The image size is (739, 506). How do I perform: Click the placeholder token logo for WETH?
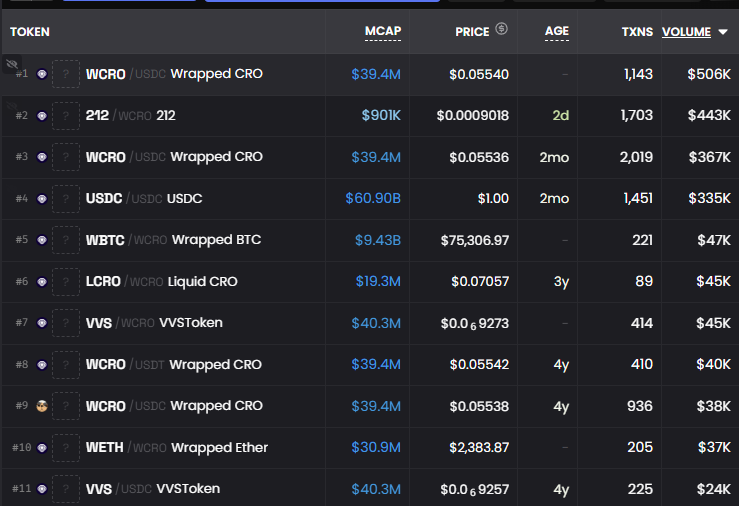pos(66,448)
